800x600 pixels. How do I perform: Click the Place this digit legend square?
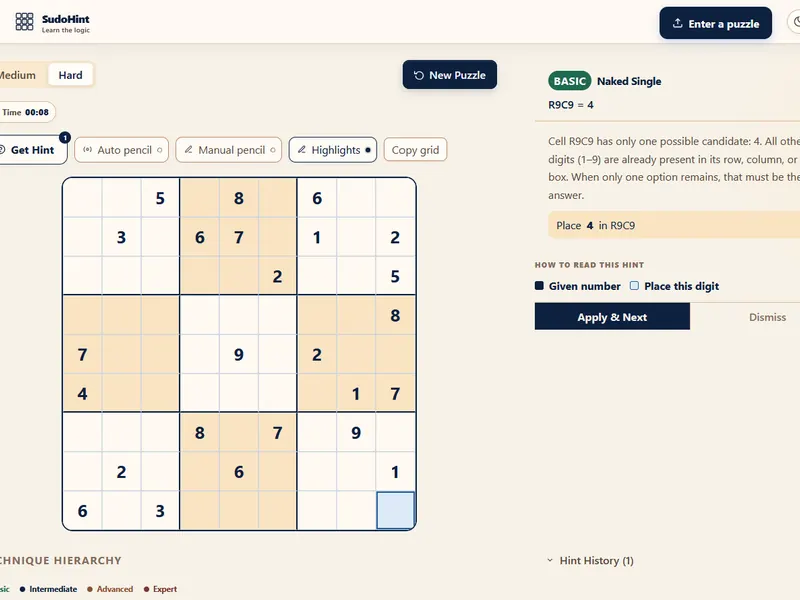(x=634, y=286)
